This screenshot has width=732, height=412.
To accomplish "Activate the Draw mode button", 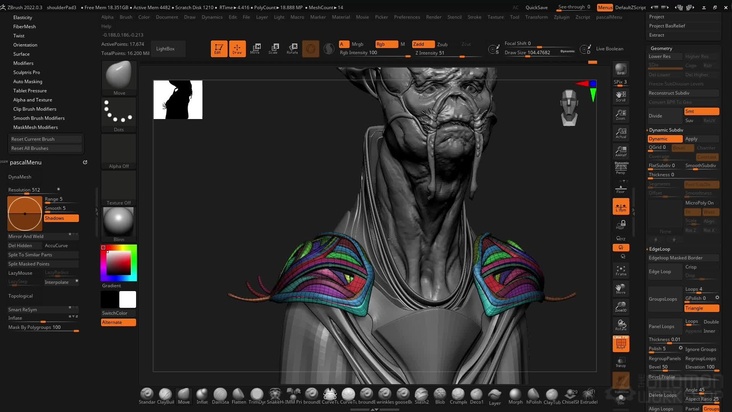I will (237, 49).
